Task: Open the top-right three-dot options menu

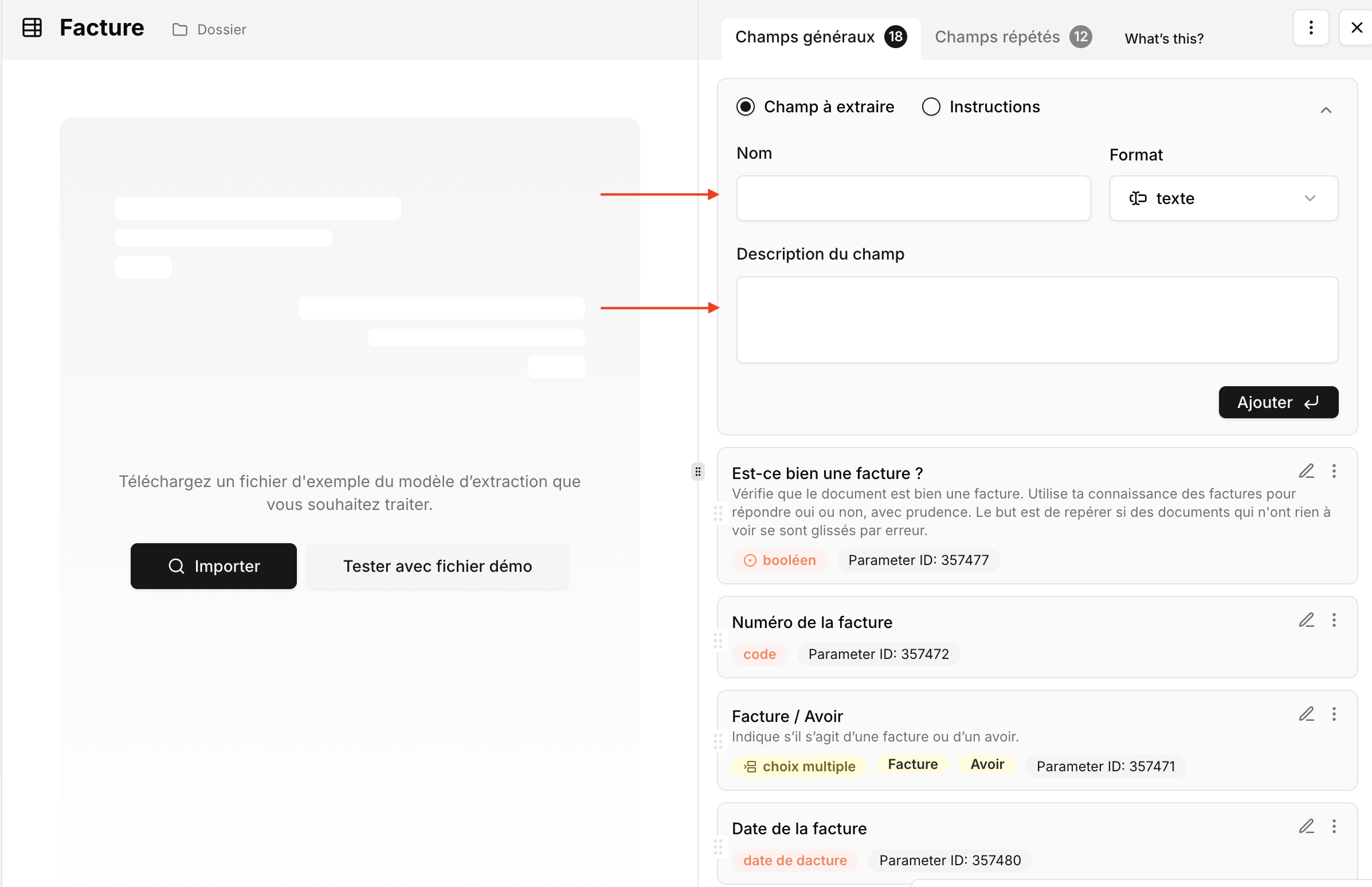Action: 1310,28
